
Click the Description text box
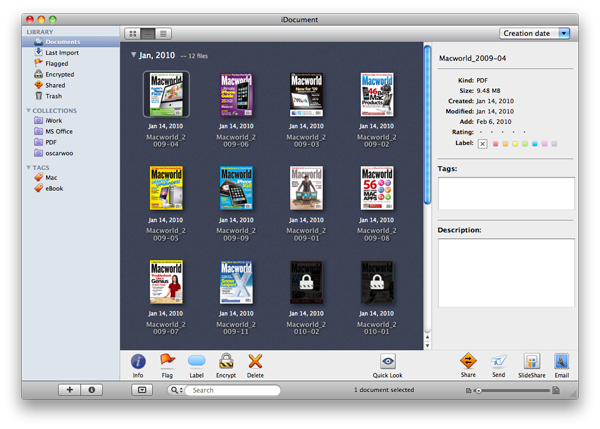tap(506, 273)
